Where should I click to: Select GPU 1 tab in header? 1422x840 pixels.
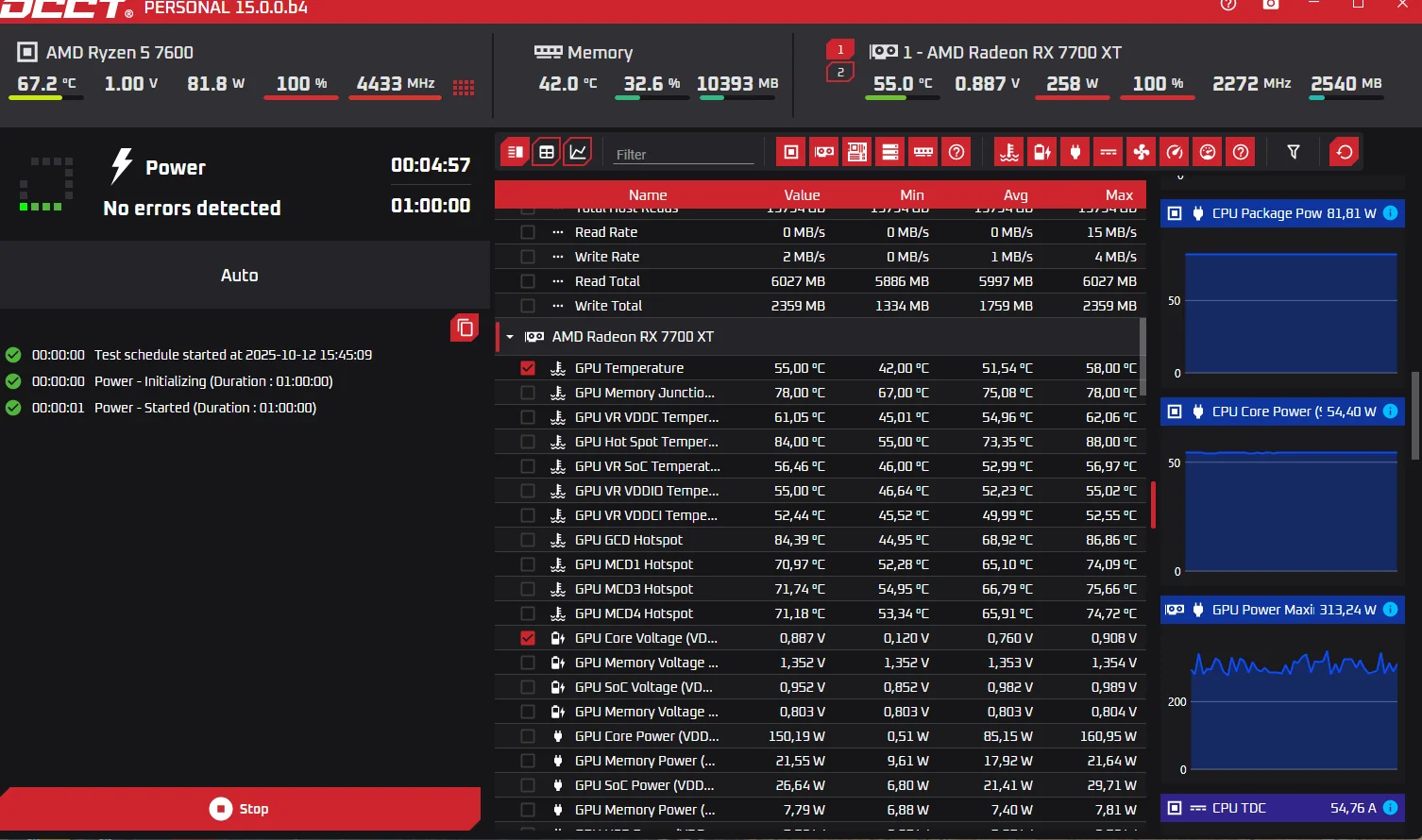pyautogui.click(x=840, y=50)
